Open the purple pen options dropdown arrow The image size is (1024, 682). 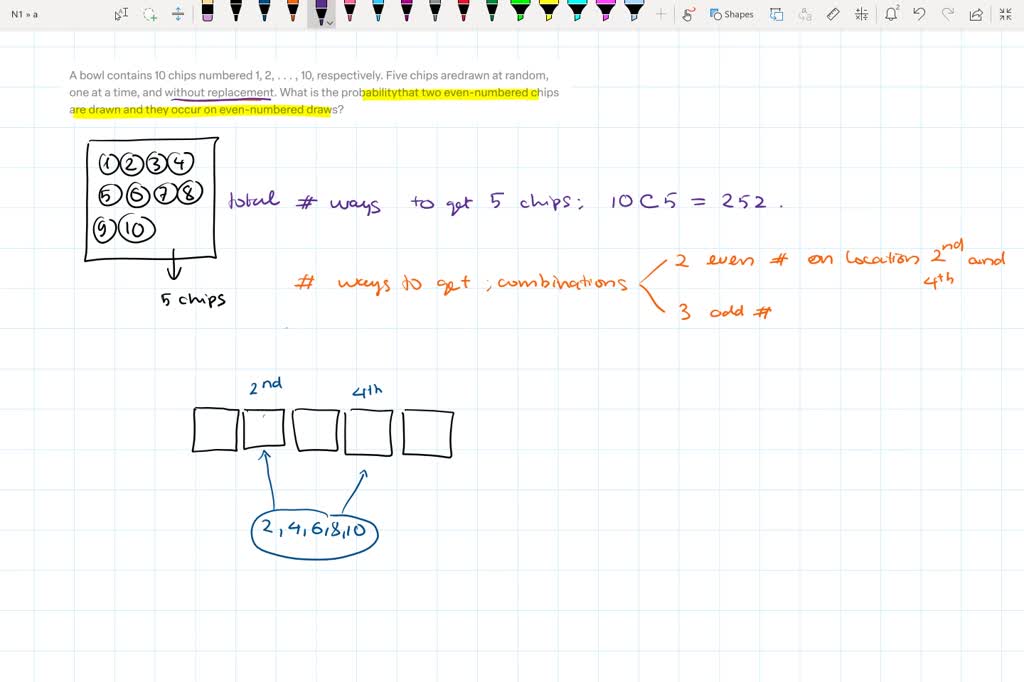[330, 23]
